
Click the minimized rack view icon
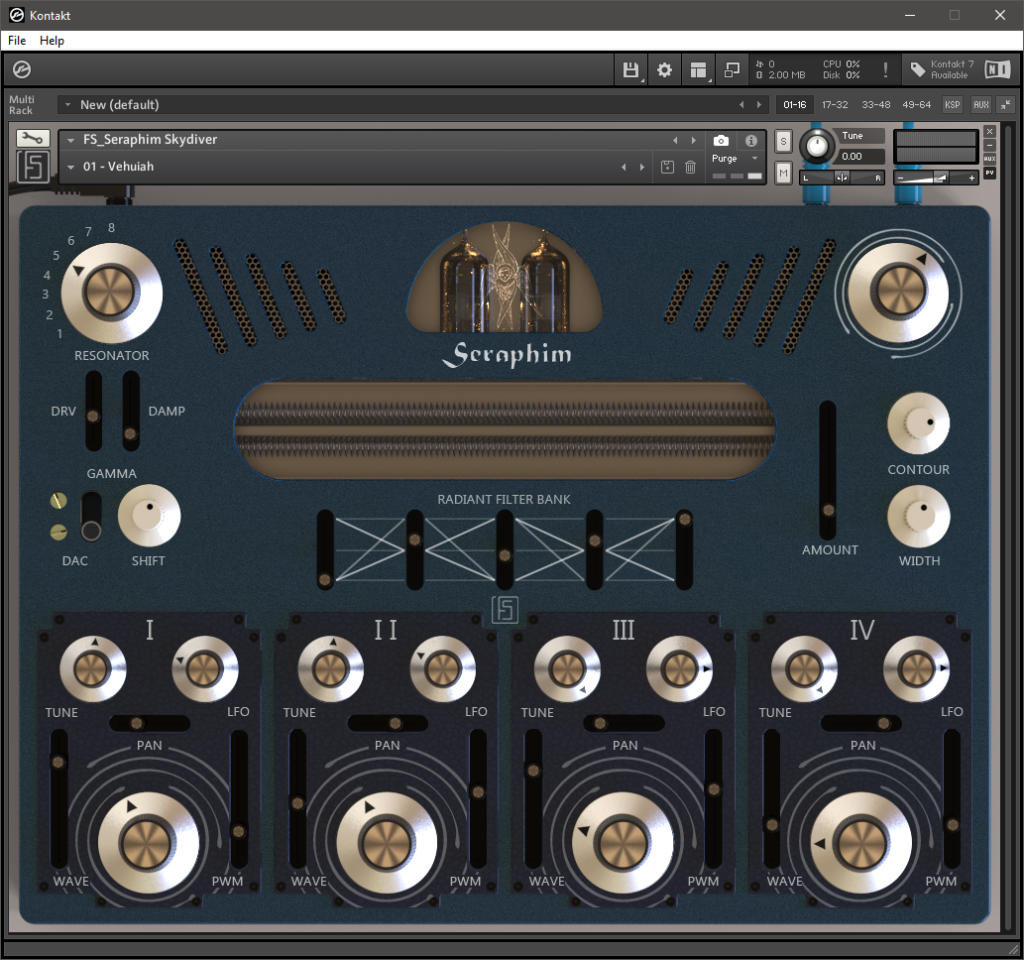[732, 70]
